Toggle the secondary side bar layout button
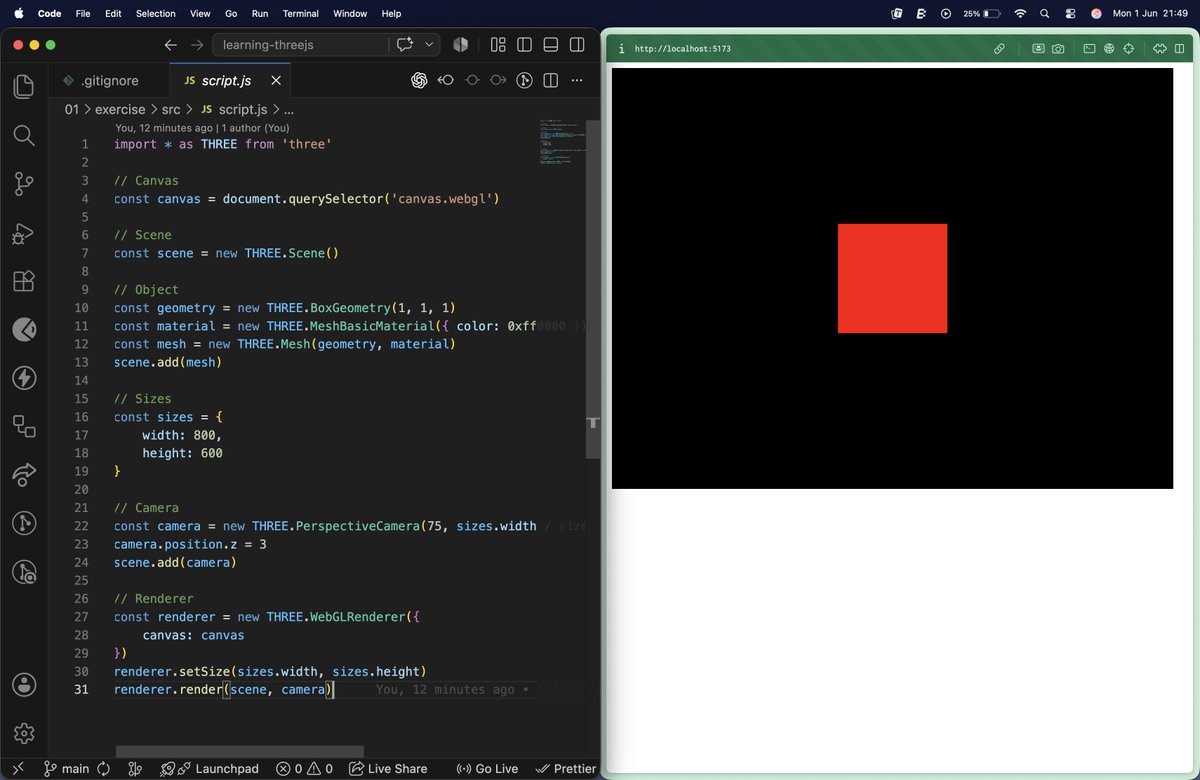 point(577,45)
